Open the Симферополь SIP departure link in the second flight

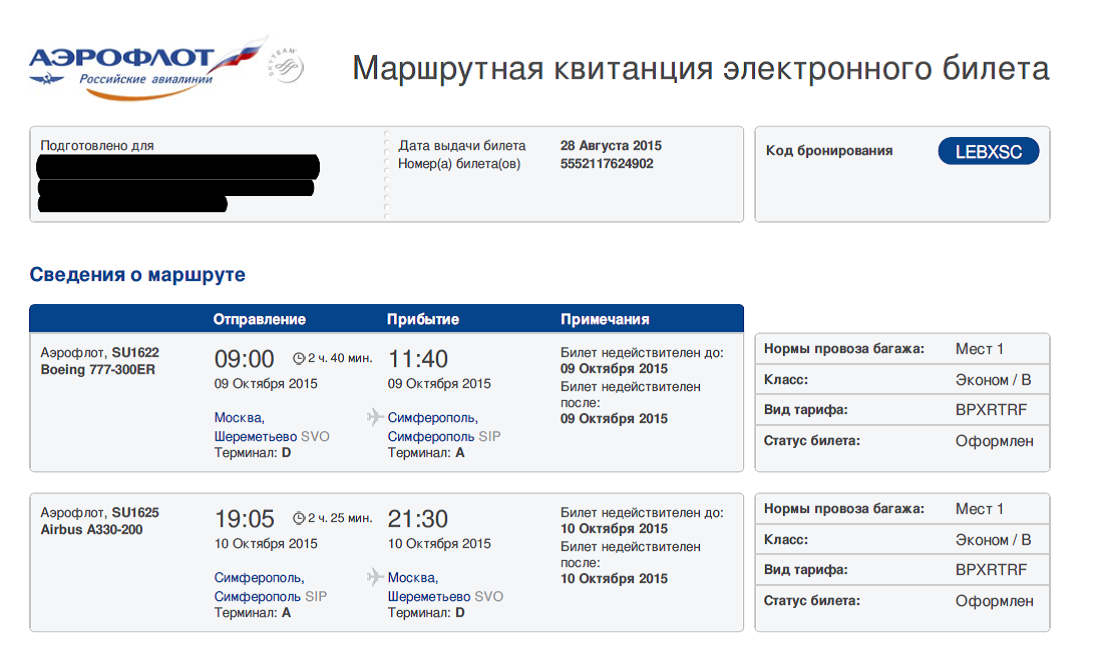(x=271, y=587)
